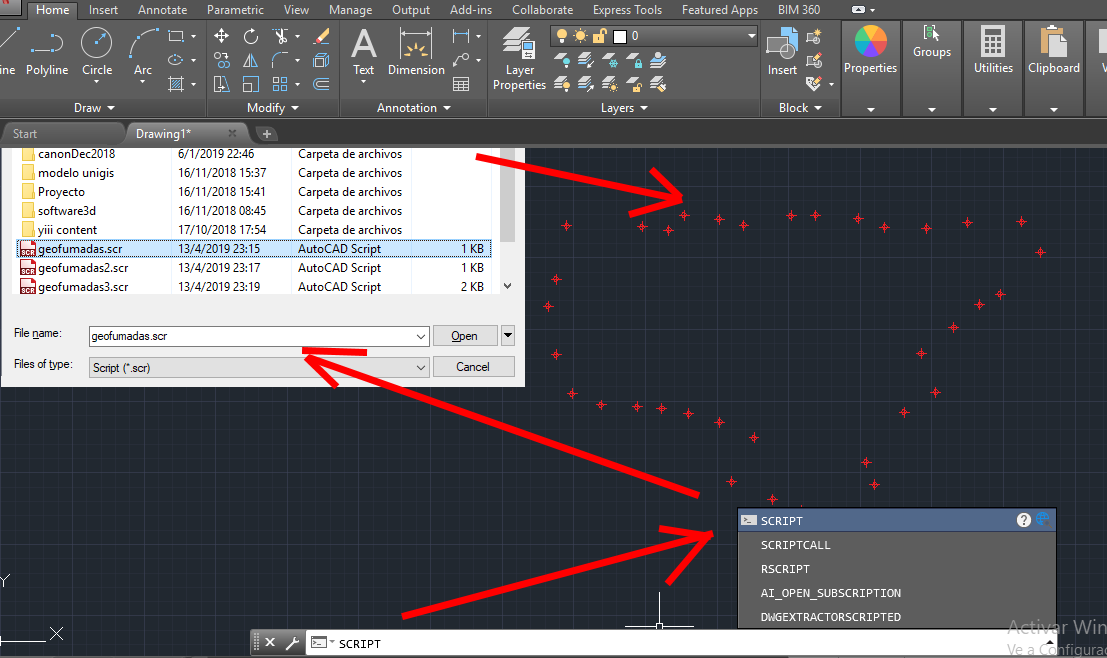The height and width of the screenshot is (658, 1107).
Task: Click the Offset tool icon
Action: pyautogui.click(x=321, y=85)
